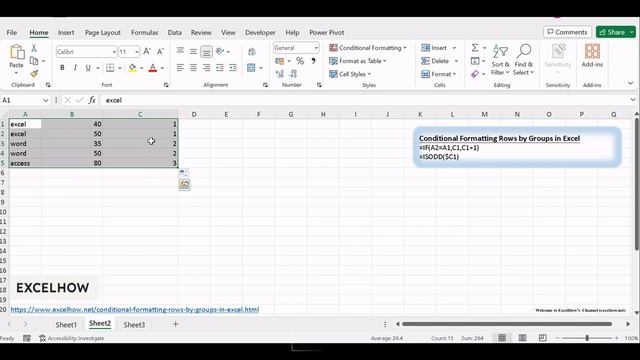
Task: Click the zoom slider handle
Action: (587, 338)
